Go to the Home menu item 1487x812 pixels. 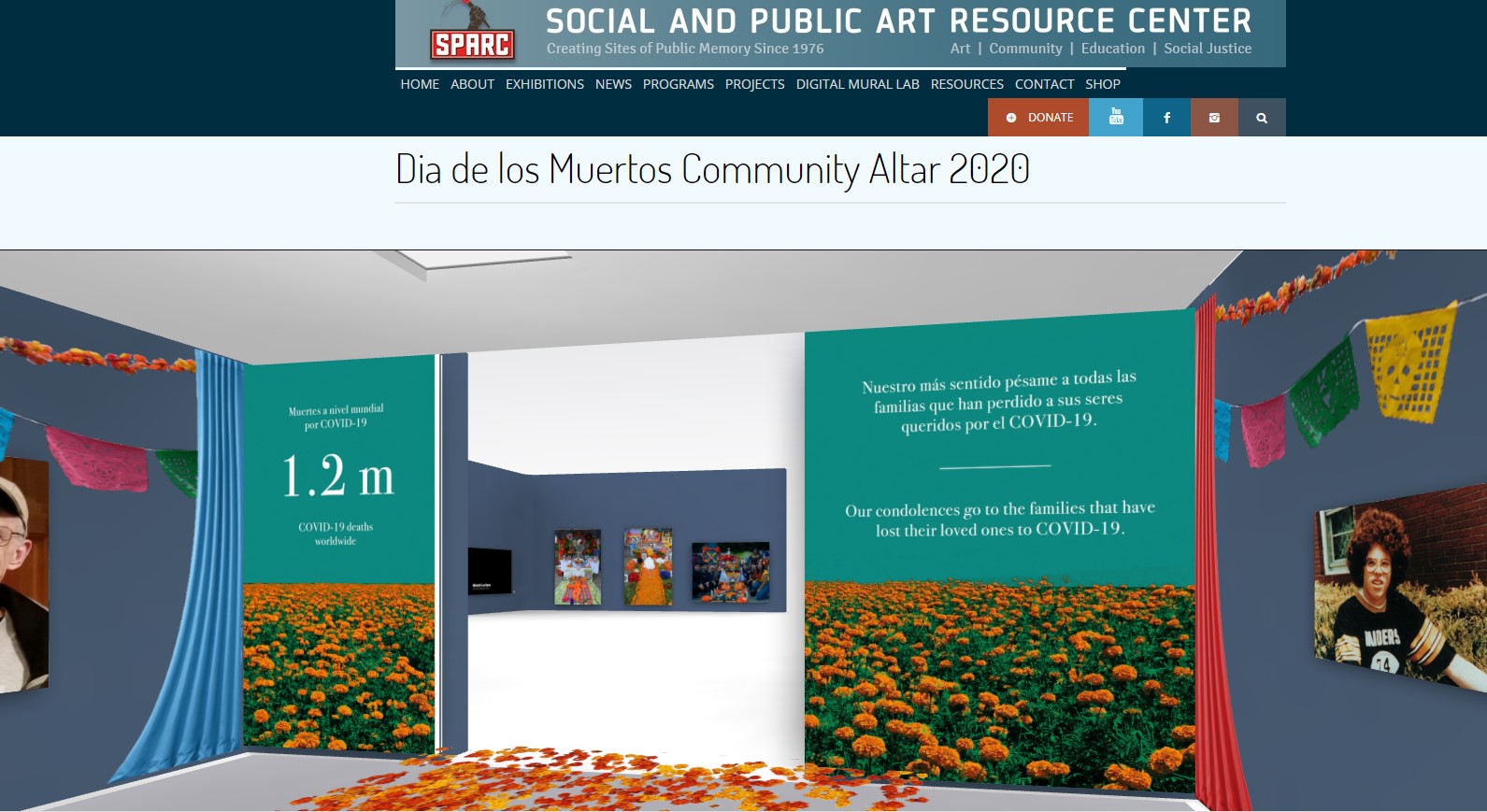pos(420,84)
